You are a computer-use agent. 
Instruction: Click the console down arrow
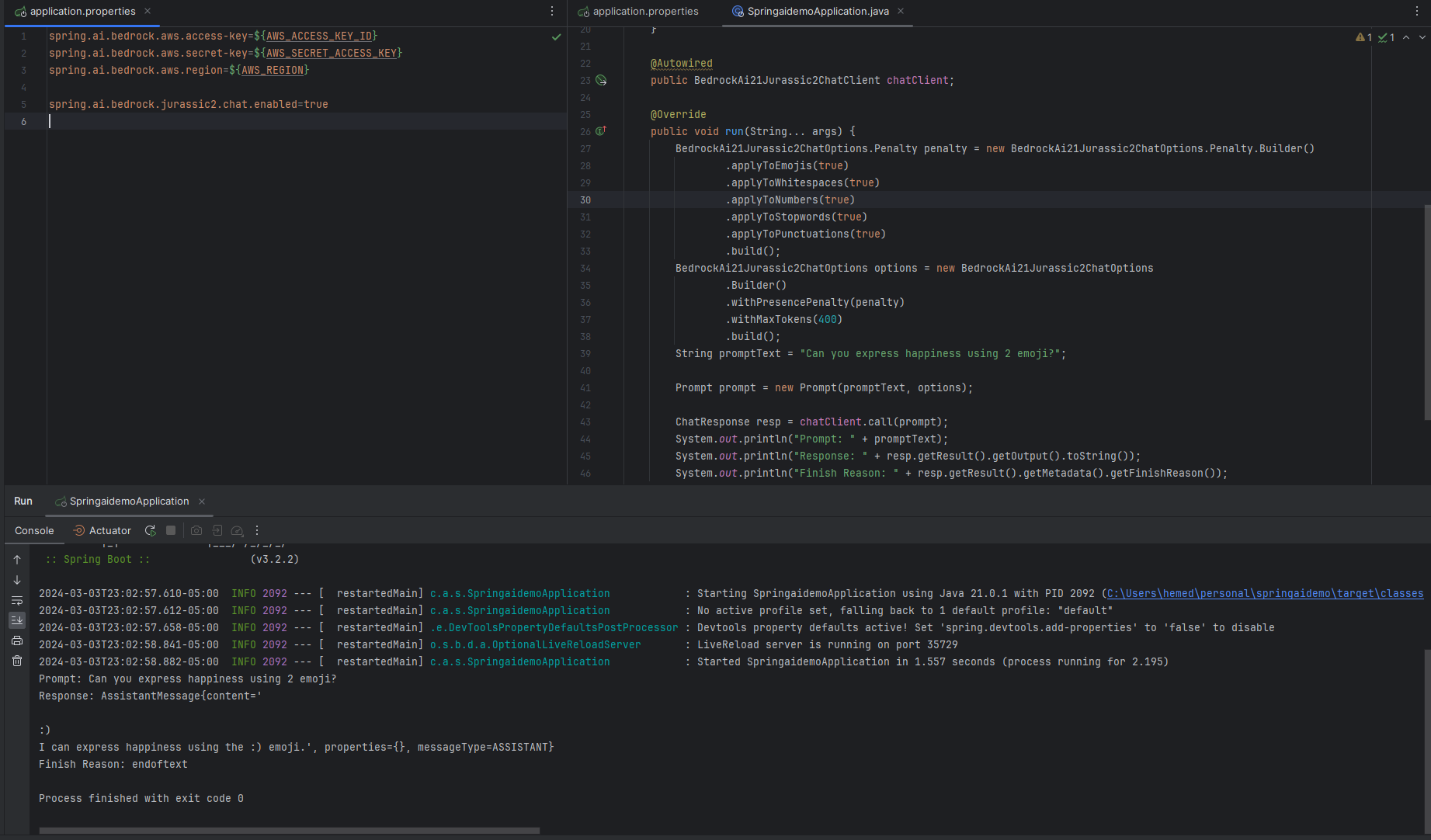click(17, 580)
